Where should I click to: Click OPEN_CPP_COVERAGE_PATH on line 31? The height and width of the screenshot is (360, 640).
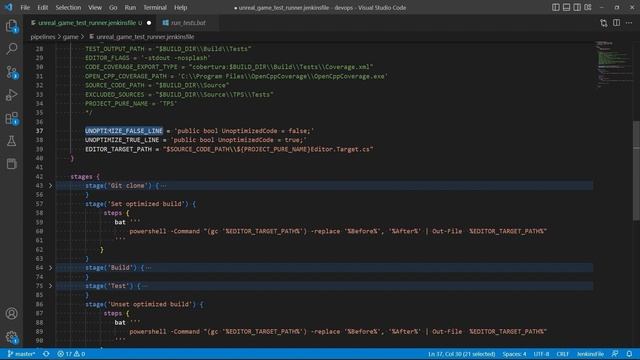point(126,76)
